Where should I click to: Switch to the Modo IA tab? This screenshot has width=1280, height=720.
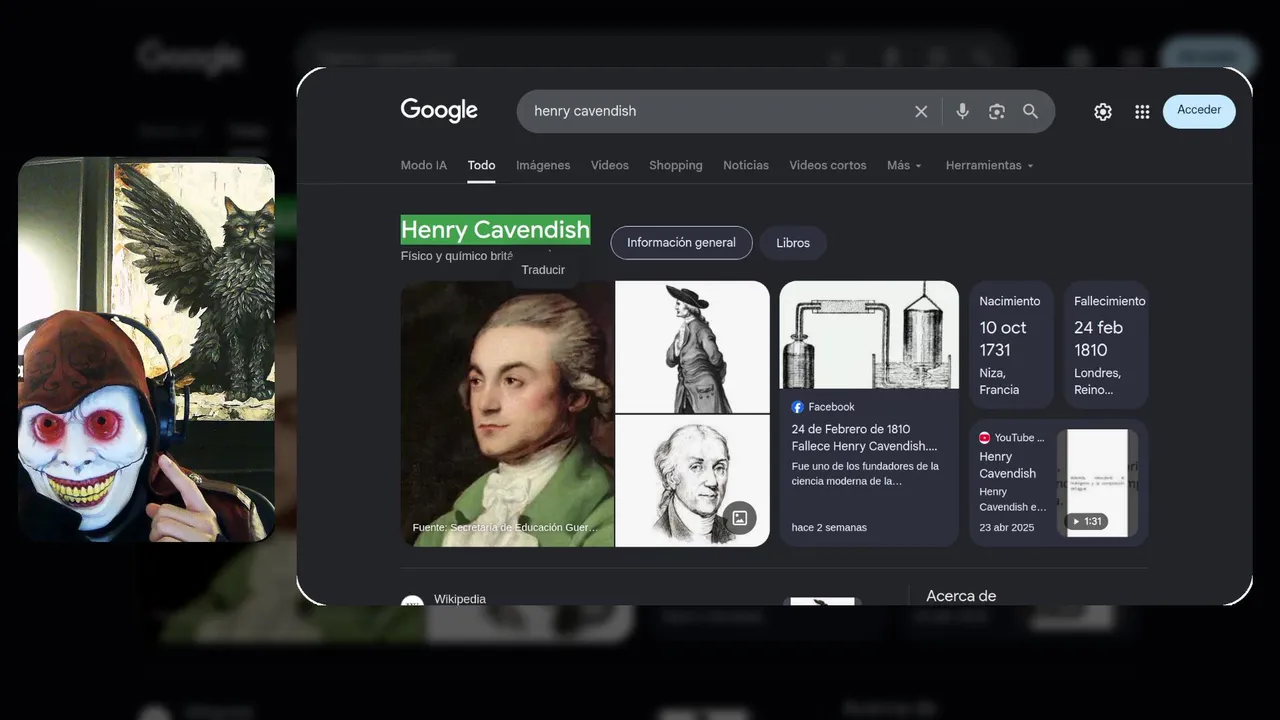tap(424, 165)
